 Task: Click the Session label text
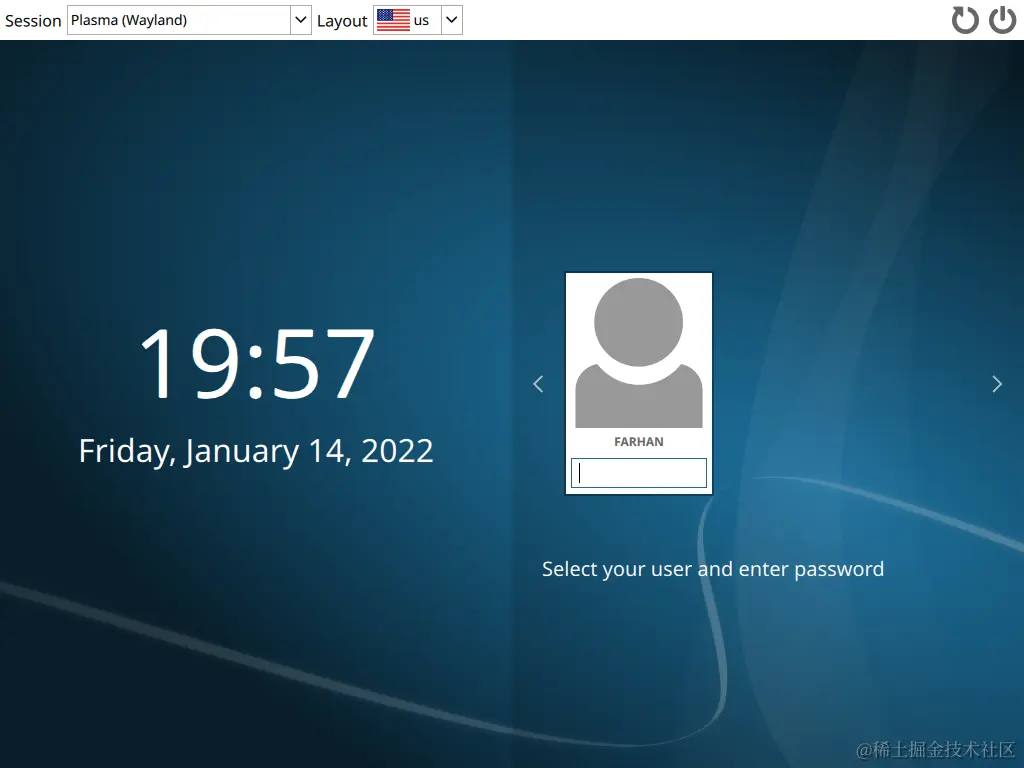click(x=32, y=19)
